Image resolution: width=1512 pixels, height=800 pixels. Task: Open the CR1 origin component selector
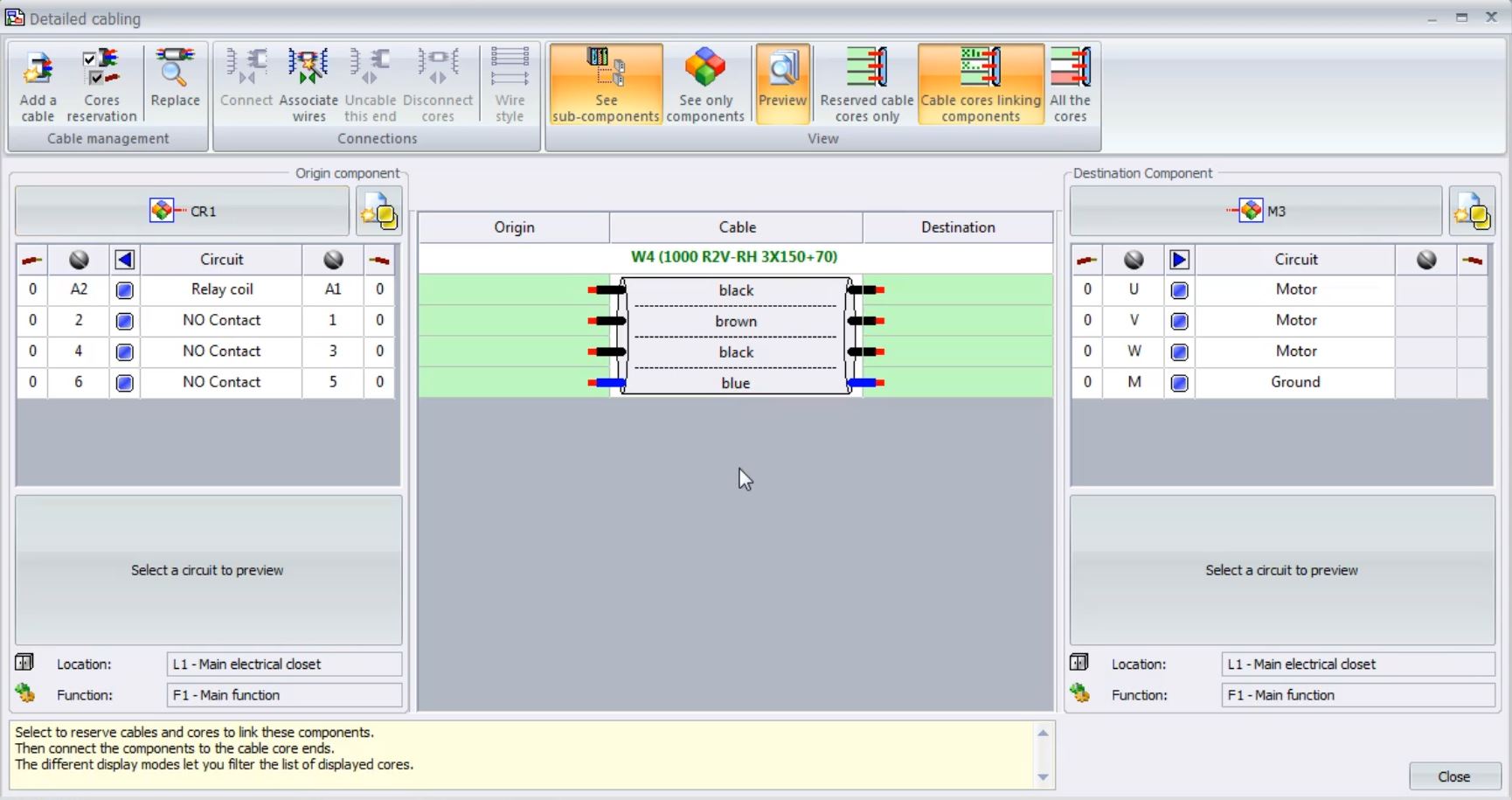(182, 211)
